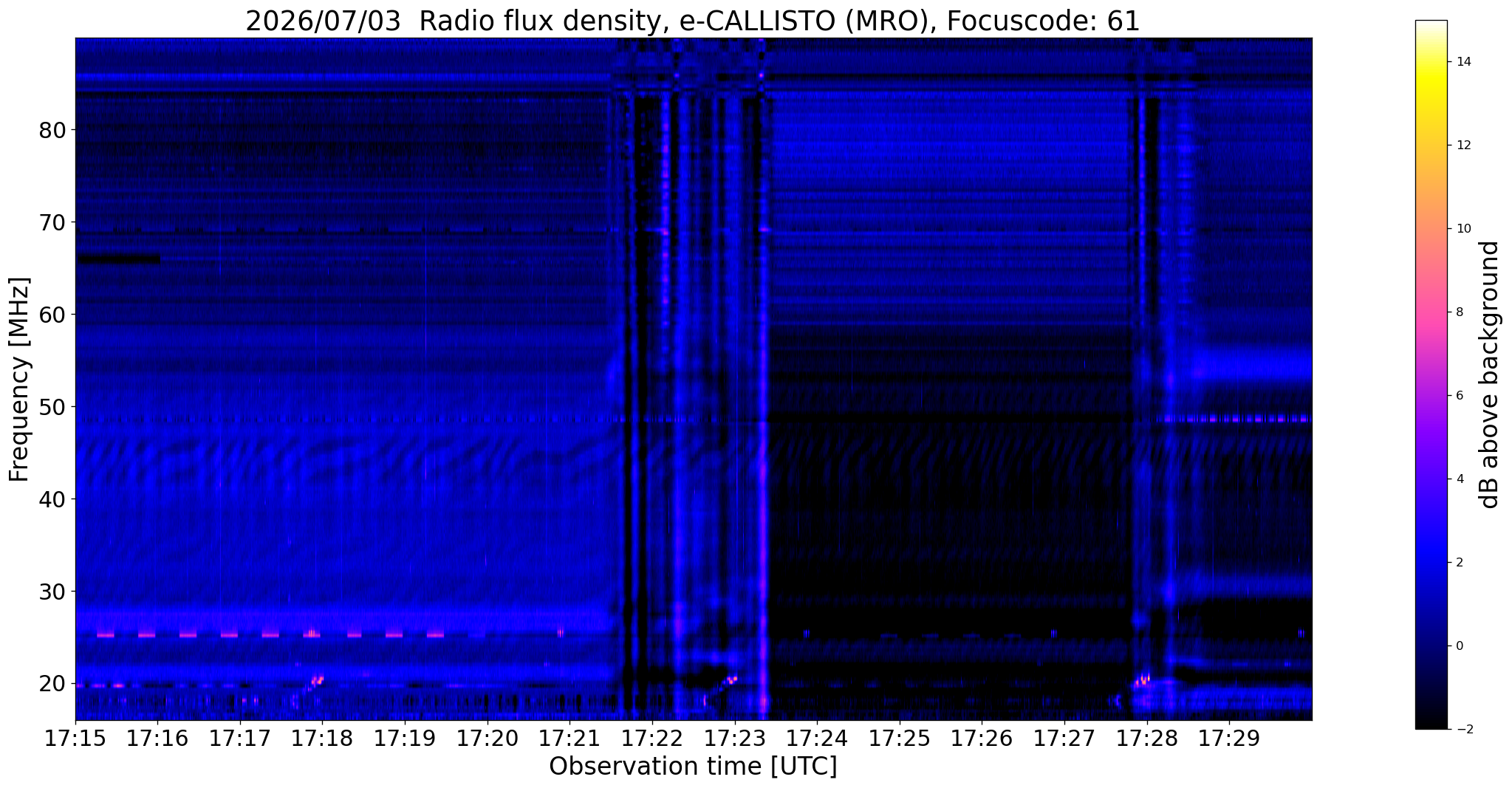Click the 30 MHz frequency tick label
The width and height of the screenshot is (1512, 788).
tap(52, 592)
